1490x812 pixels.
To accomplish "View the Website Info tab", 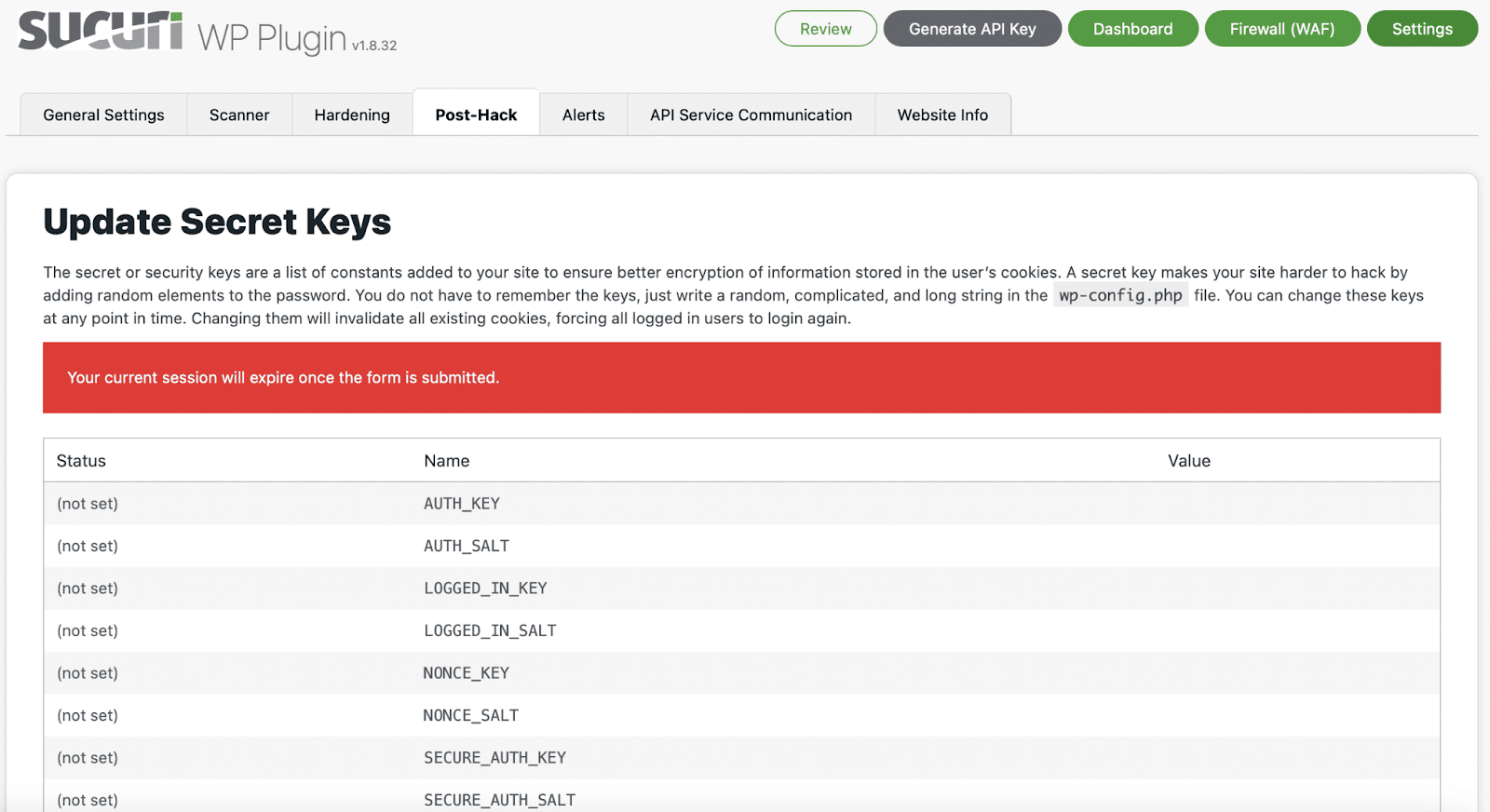I will [942, 115].
